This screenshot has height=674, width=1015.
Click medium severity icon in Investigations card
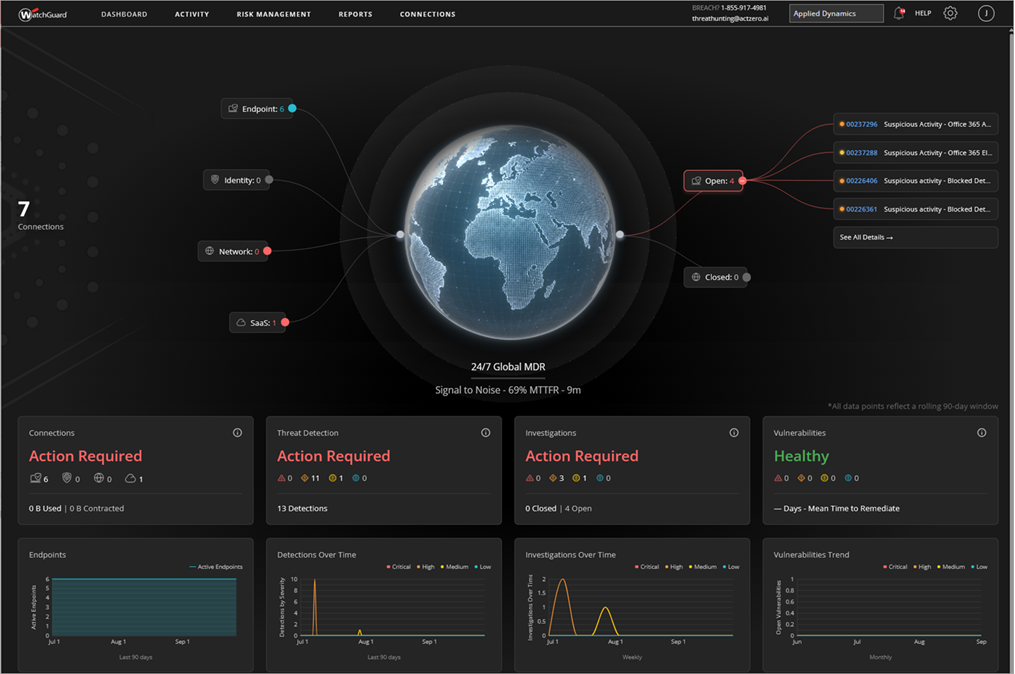pos(576,478)
